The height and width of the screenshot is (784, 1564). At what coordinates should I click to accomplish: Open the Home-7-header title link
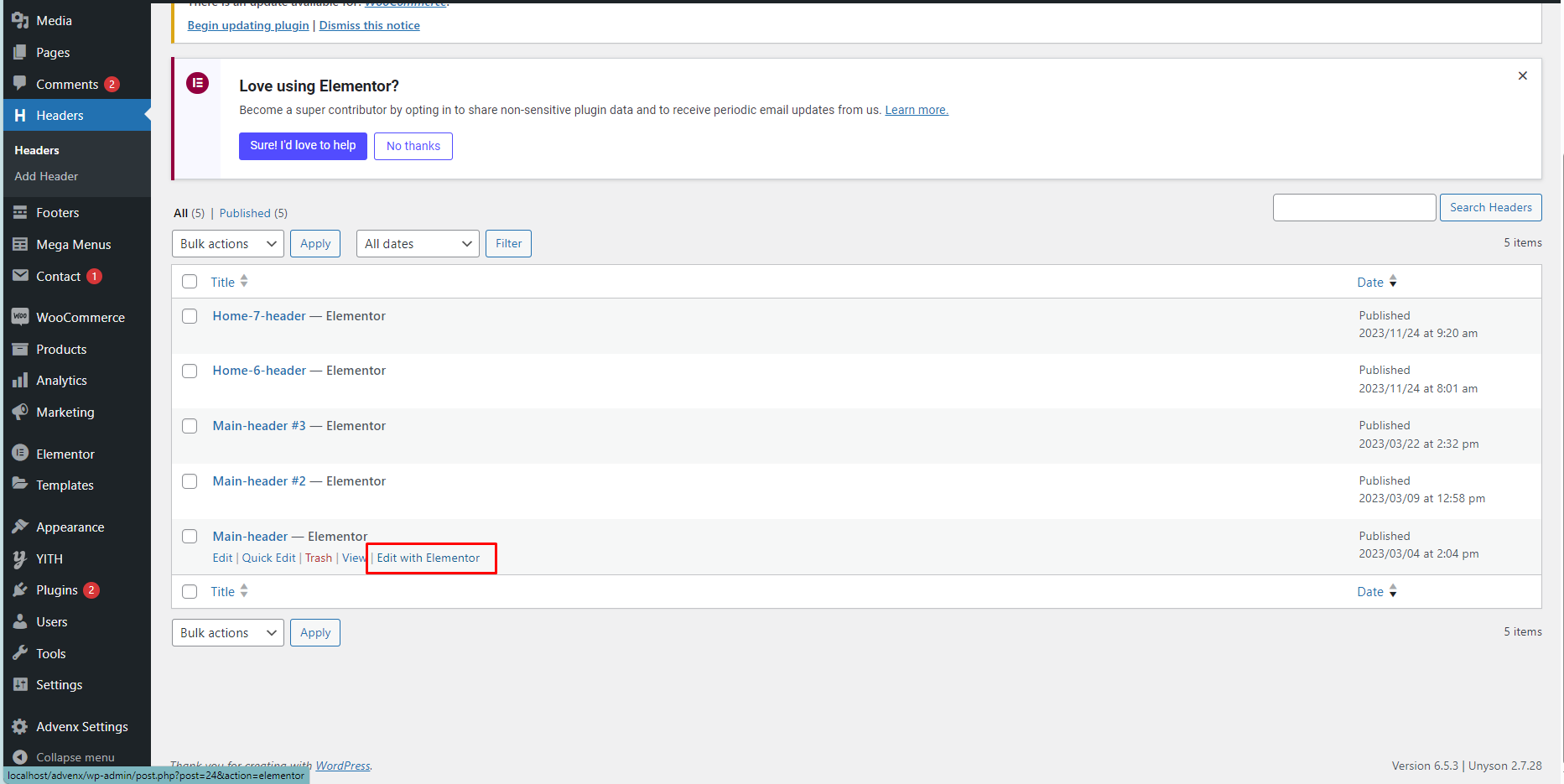259,316
